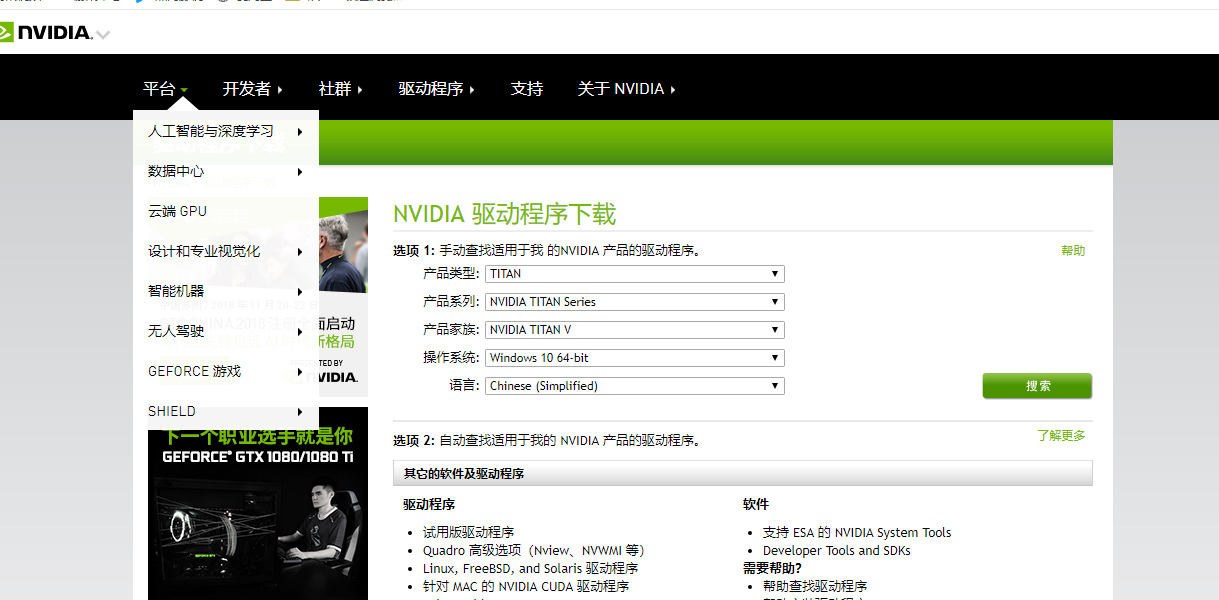1219x600 pixels.
Task: Open 帮助查找驱动程序 link
Action: pyautogui.click(x=815, y=587)
